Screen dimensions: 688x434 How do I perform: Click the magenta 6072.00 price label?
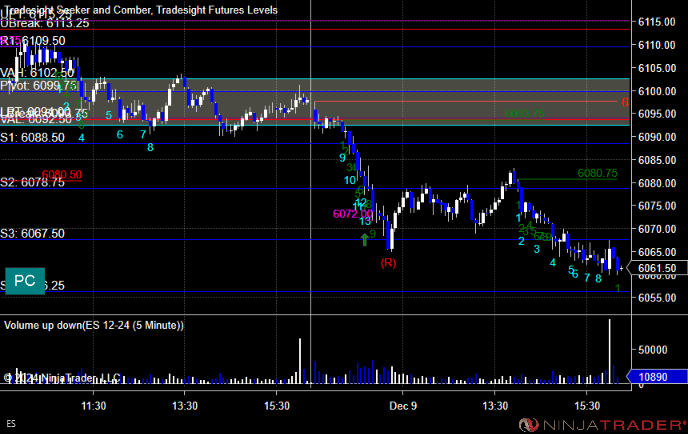click(353, 214)
